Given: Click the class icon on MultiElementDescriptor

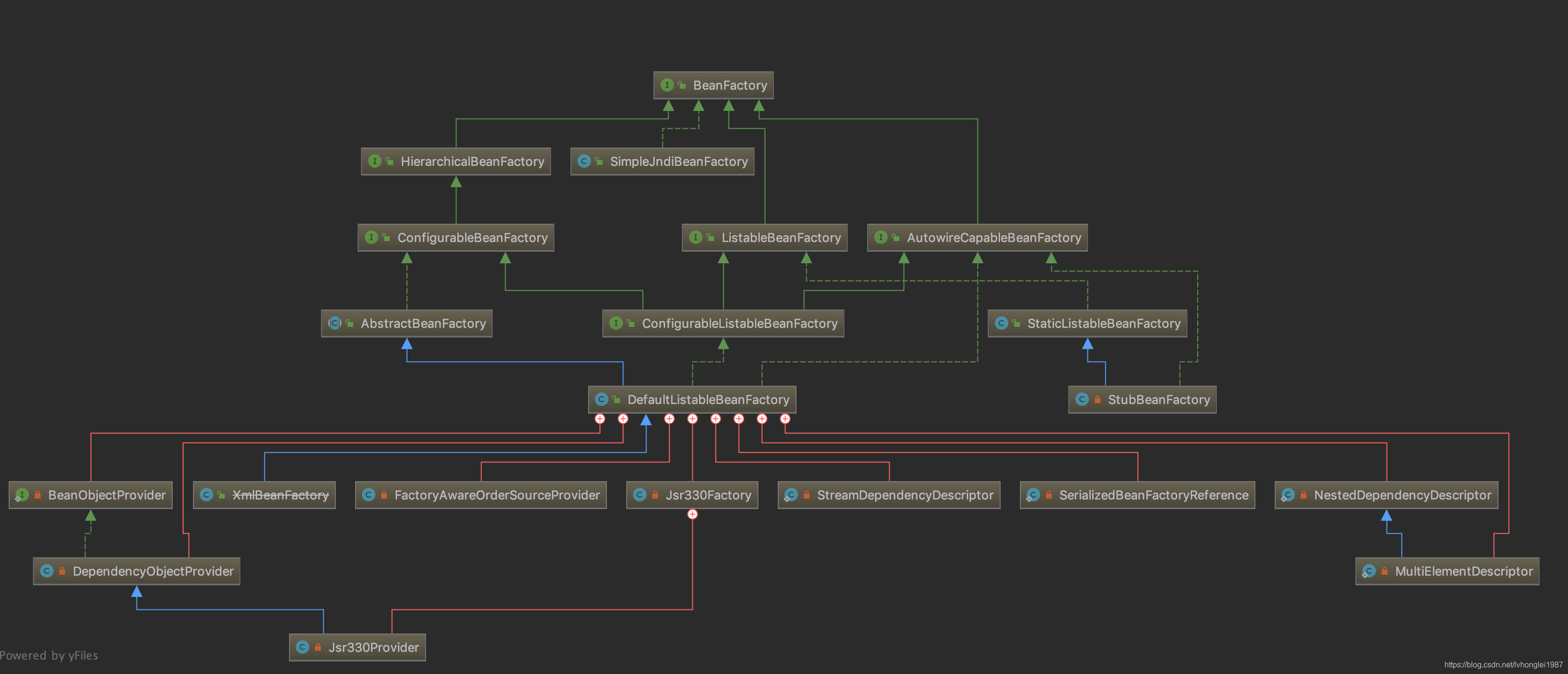Looking at the screenshot, I should pos(1369,571).
